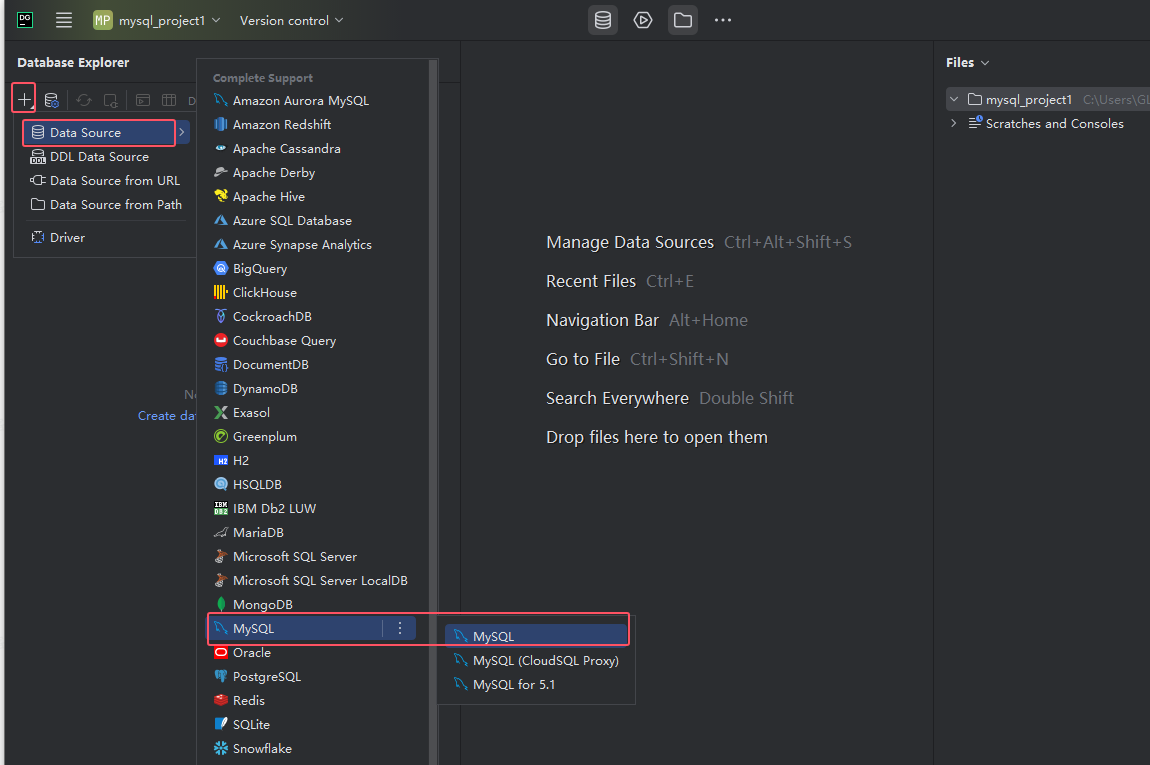Click the Database Explorer panel title

point(73,62)
